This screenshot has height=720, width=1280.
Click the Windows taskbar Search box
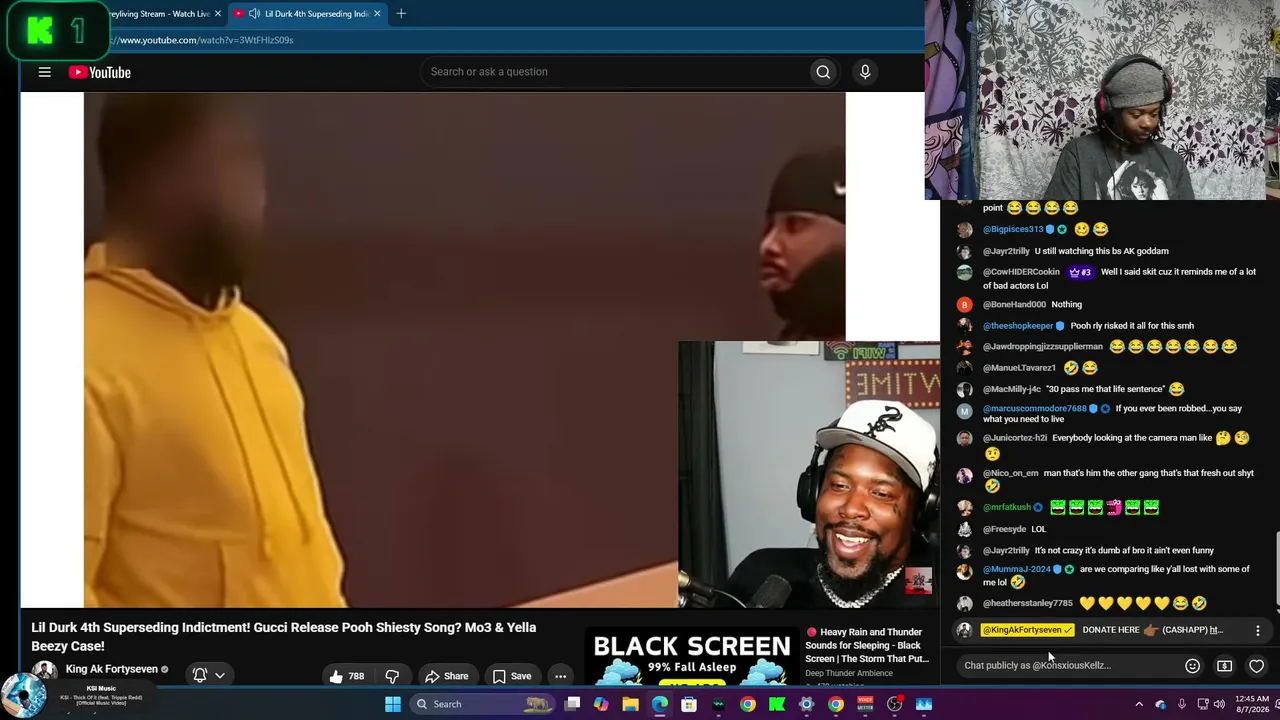click(484, 704)
